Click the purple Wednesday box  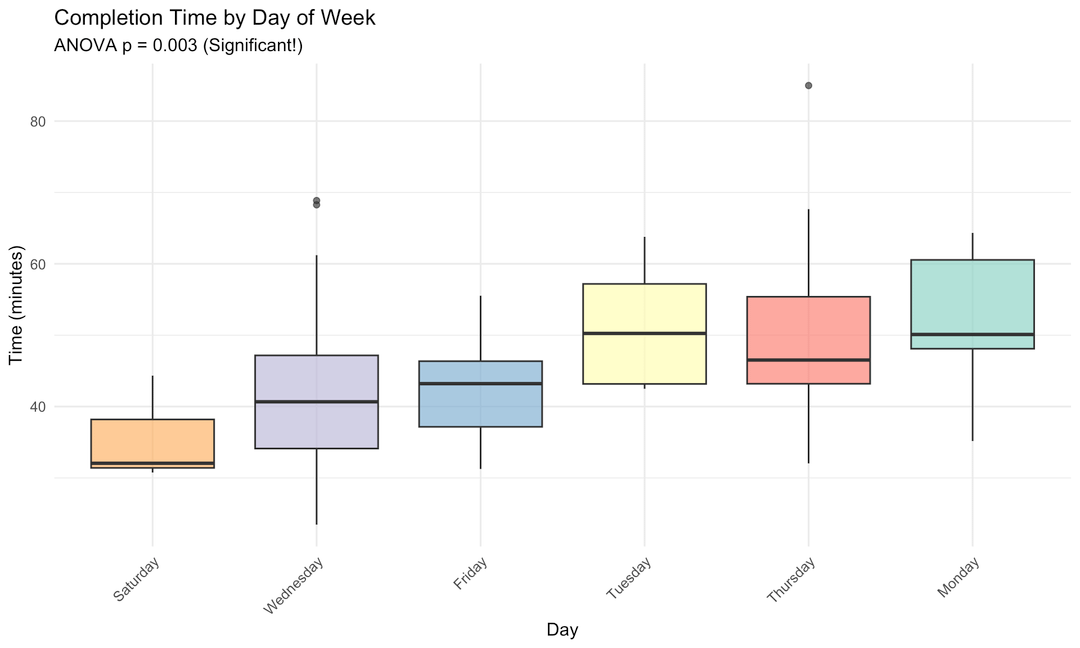click(x=316, y=401)
